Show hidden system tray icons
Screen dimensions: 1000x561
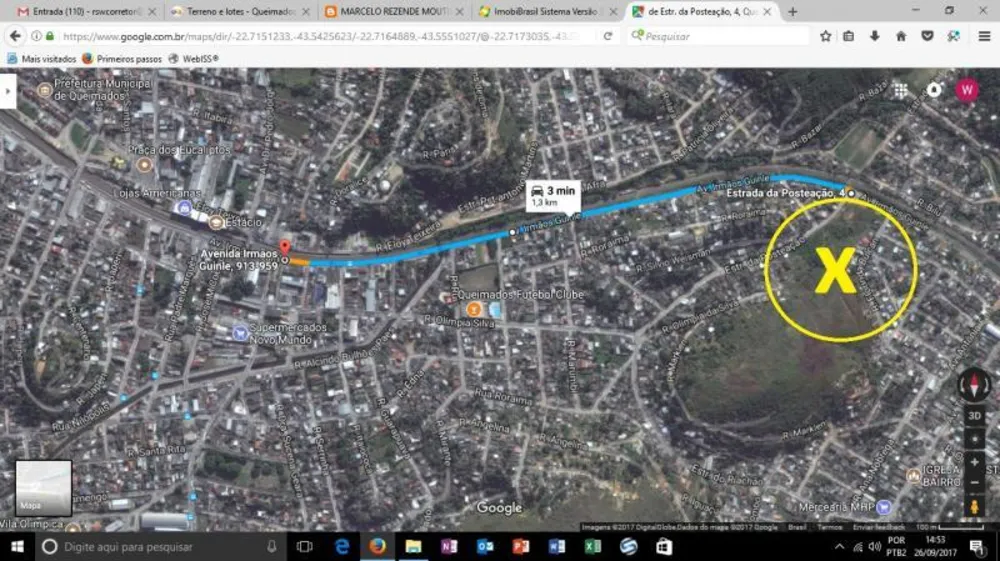(x=839, y=547)
